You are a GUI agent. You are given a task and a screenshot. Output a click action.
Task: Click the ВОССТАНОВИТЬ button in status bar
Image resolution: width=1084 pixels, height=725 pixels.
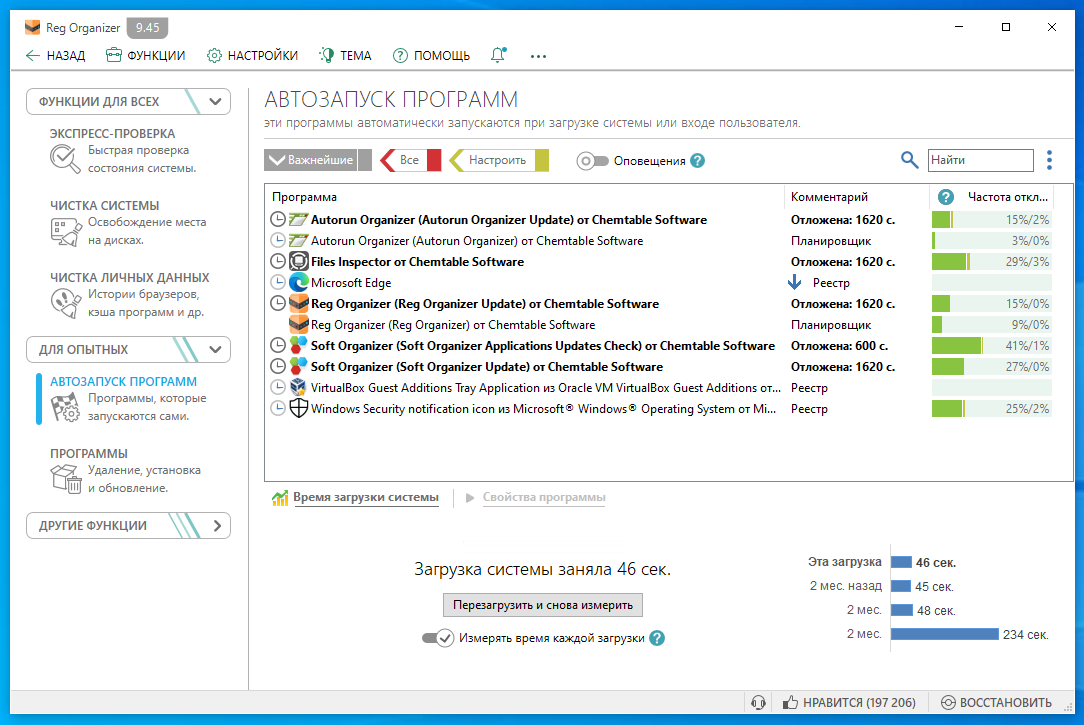(x=997, y=703)
